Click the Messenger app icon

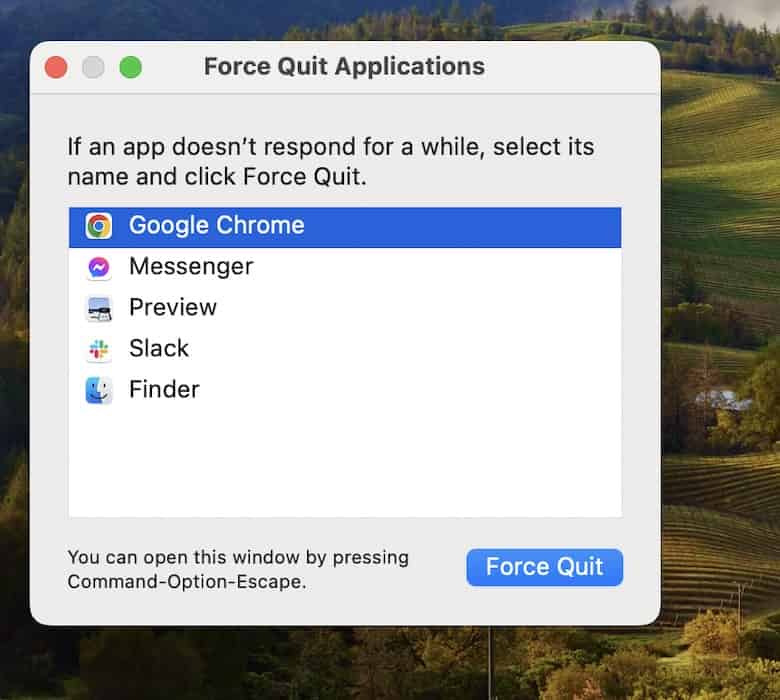coord(98,267)
